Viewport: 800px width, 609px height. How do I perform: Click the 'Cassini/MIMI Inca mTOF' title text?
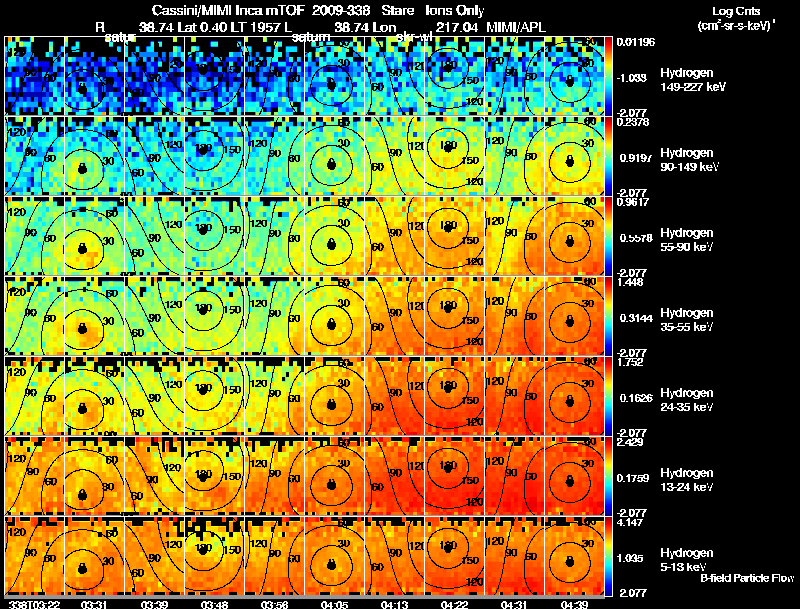pos(228,10)
